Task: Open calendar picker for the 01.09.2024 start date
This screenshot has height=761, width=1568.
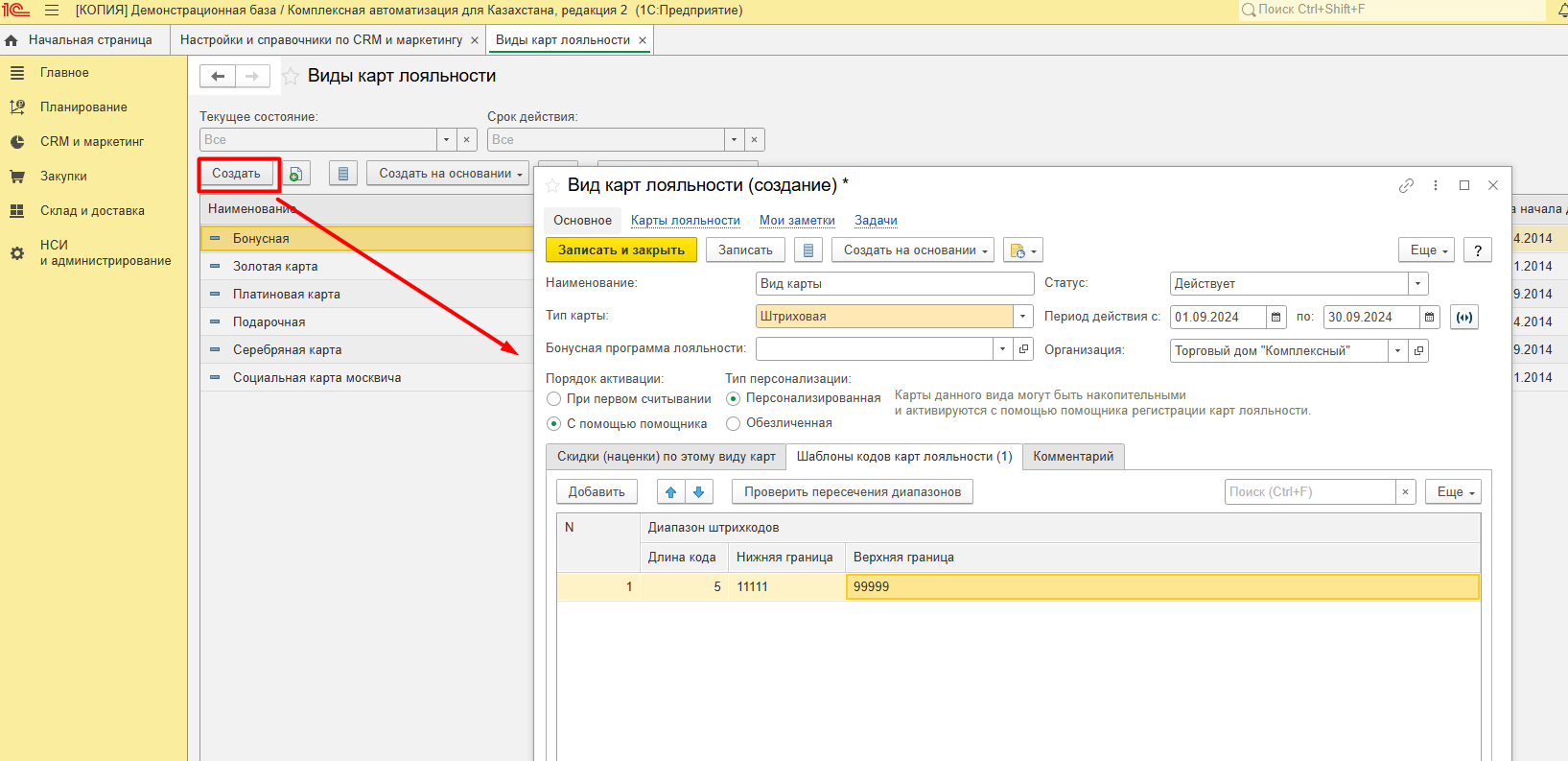Action: 1275,317
